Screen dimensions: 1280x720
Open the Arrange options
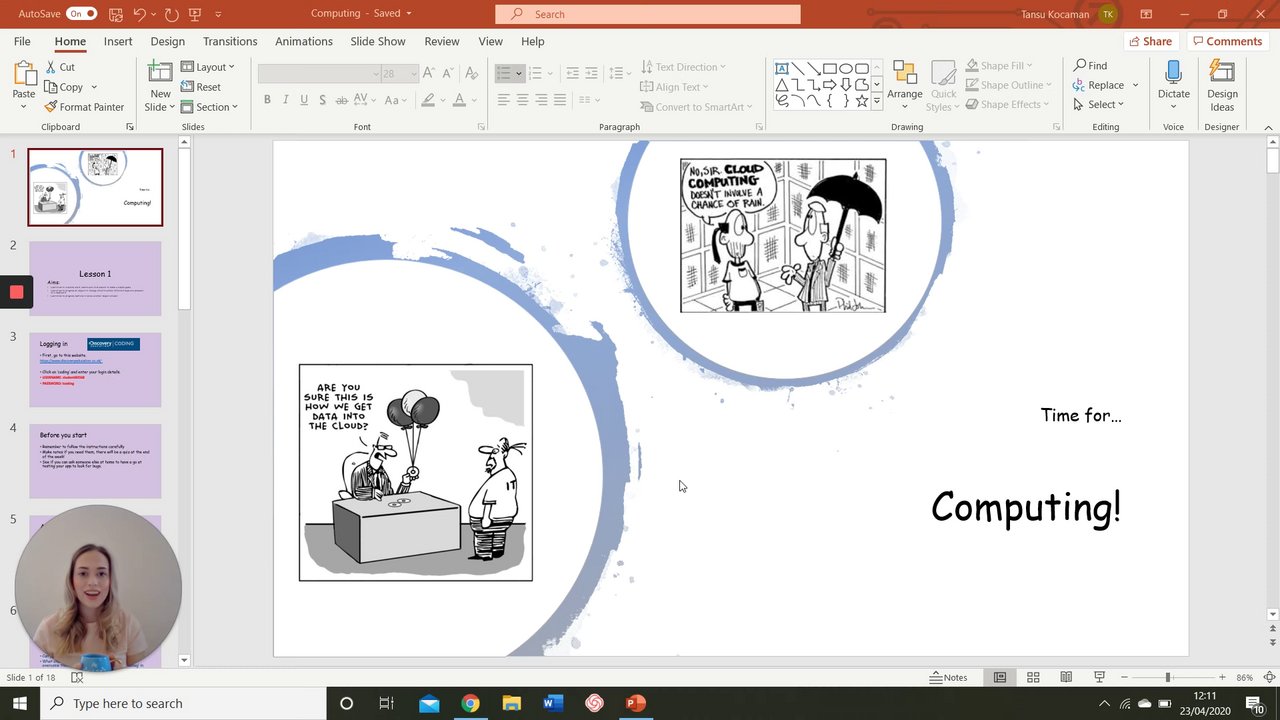tap(905, 86)
